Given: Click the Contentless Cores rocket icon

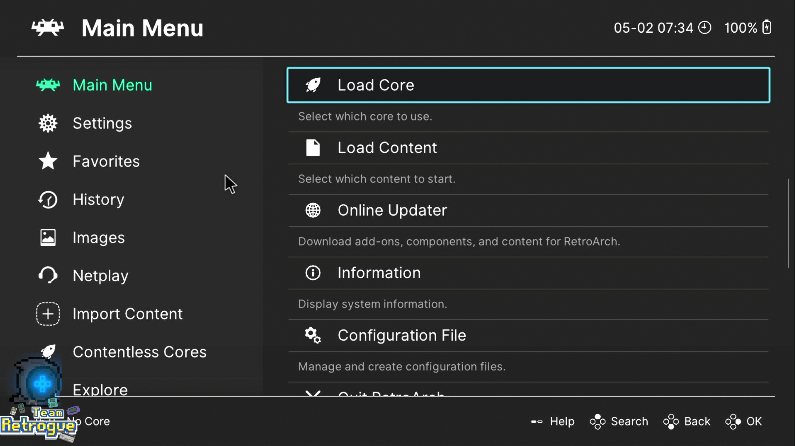Looking at the screenshot, I should pyautogui.click(x=48, y=351).
